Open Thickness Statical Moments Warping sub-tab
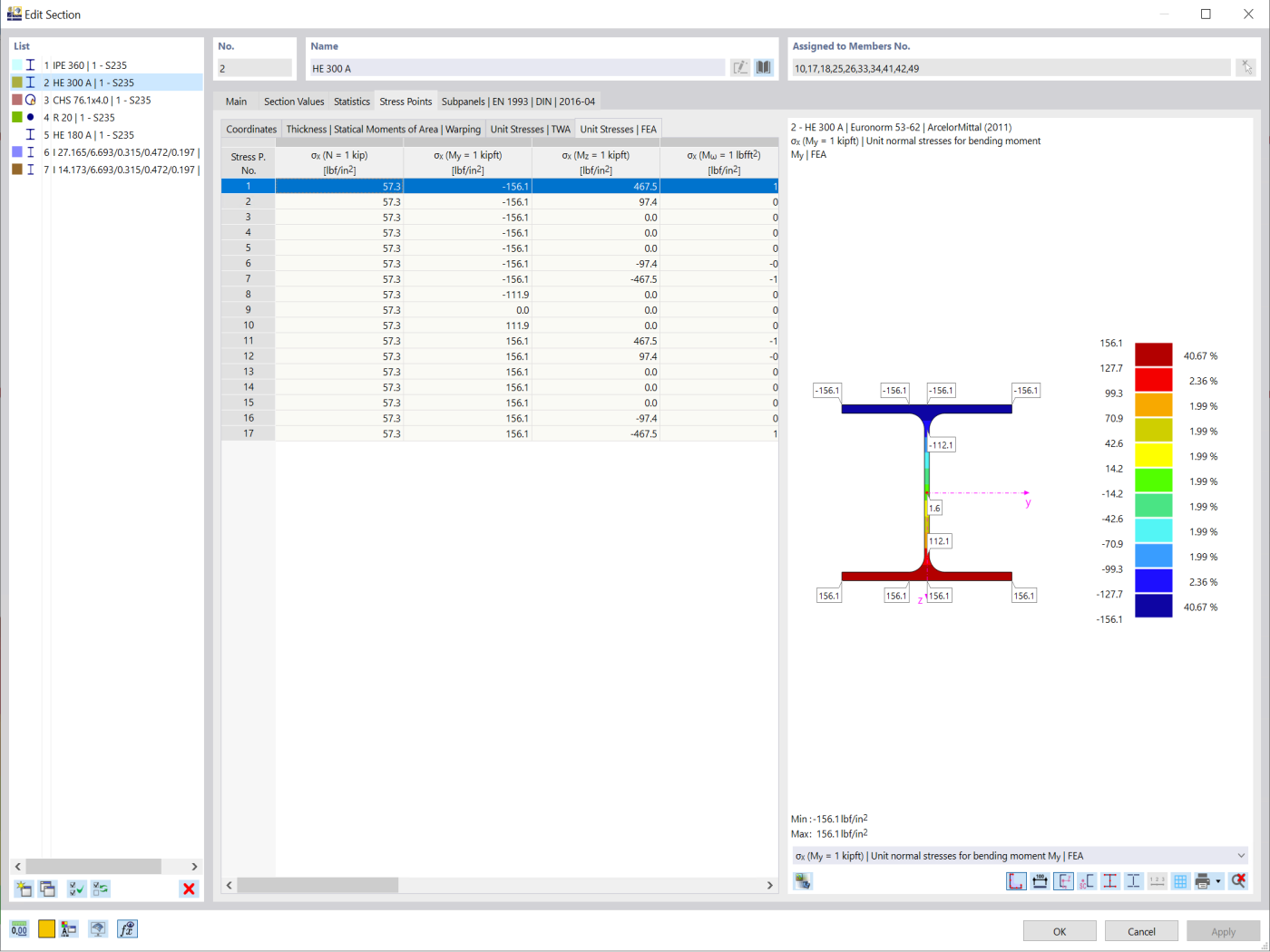The image size is (1270, 952). click(384, 130)
